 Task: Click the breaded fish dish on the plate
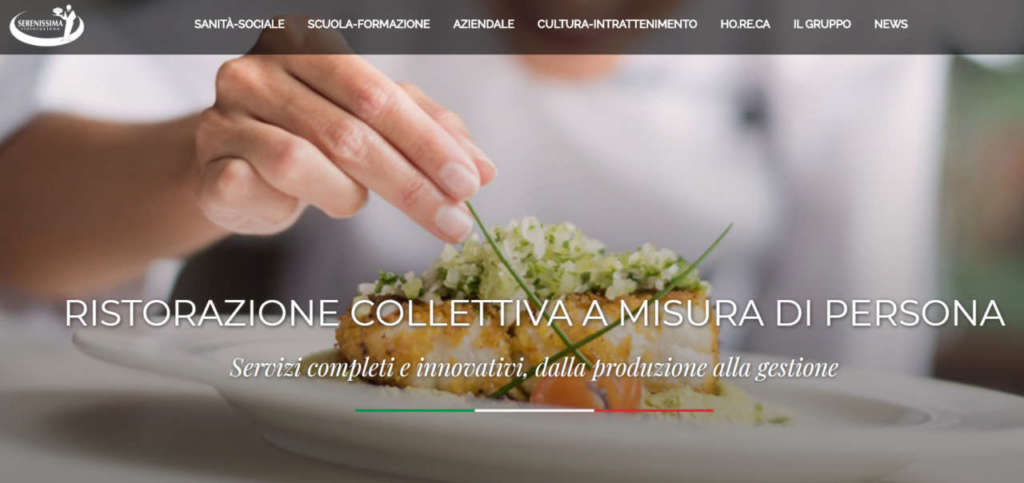pyautogui.click(x=522, y=343)
